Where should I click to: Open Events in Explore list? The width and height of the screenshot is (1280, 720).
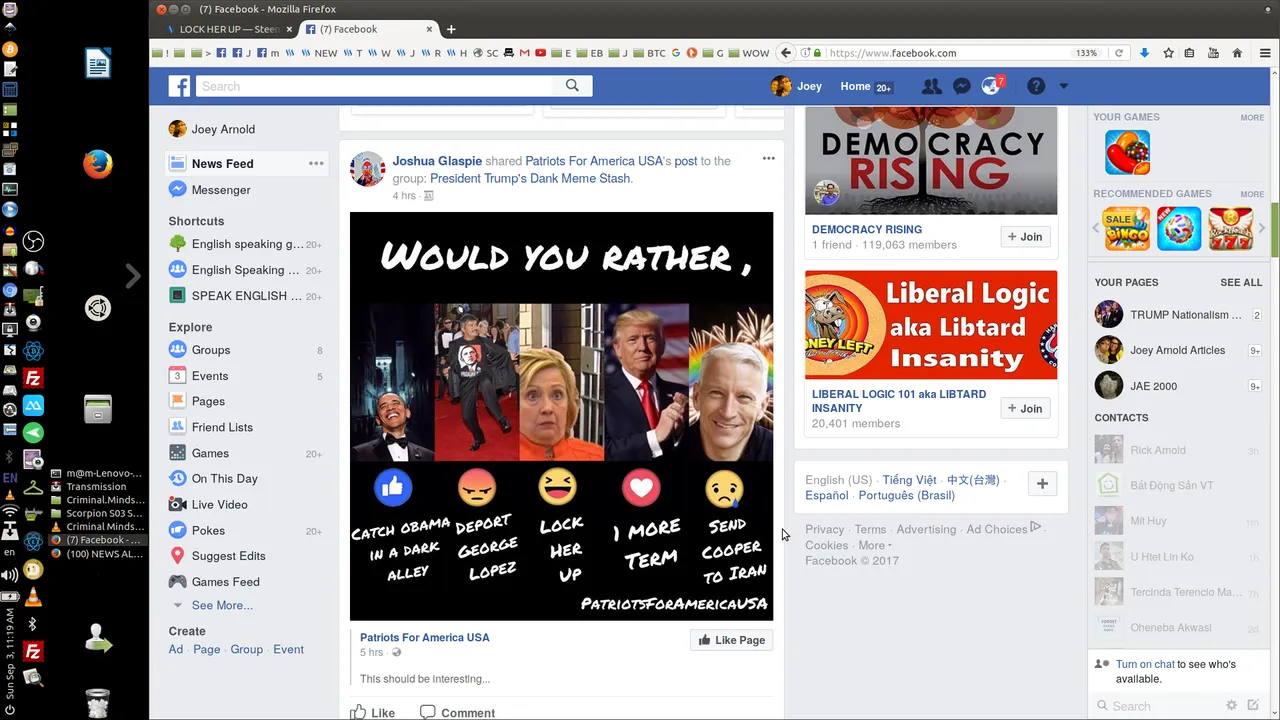coord(210,376)
